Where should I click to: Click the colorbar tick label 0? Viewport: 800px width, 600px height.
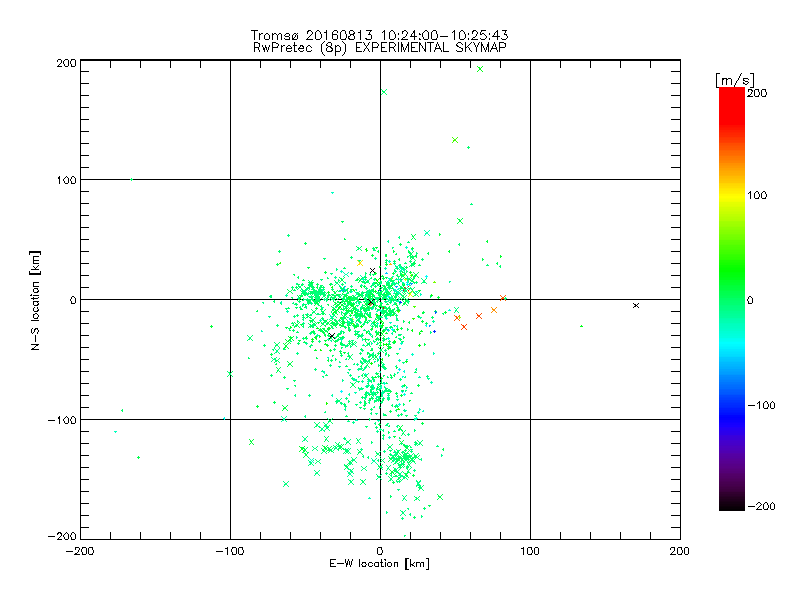click(x=750, y=301)
